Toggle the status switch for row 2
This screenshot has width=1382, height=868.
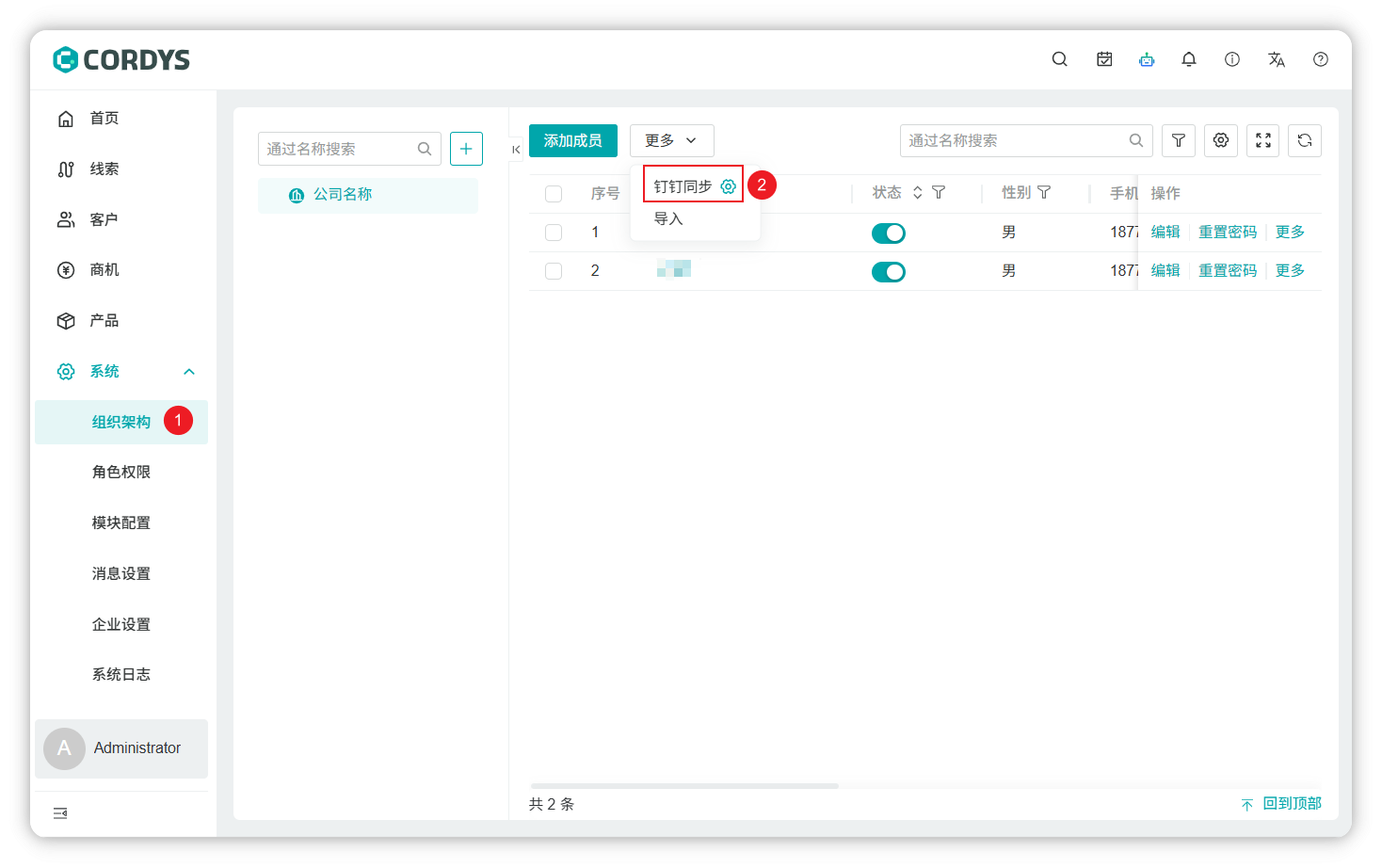(x=889, y=272)
